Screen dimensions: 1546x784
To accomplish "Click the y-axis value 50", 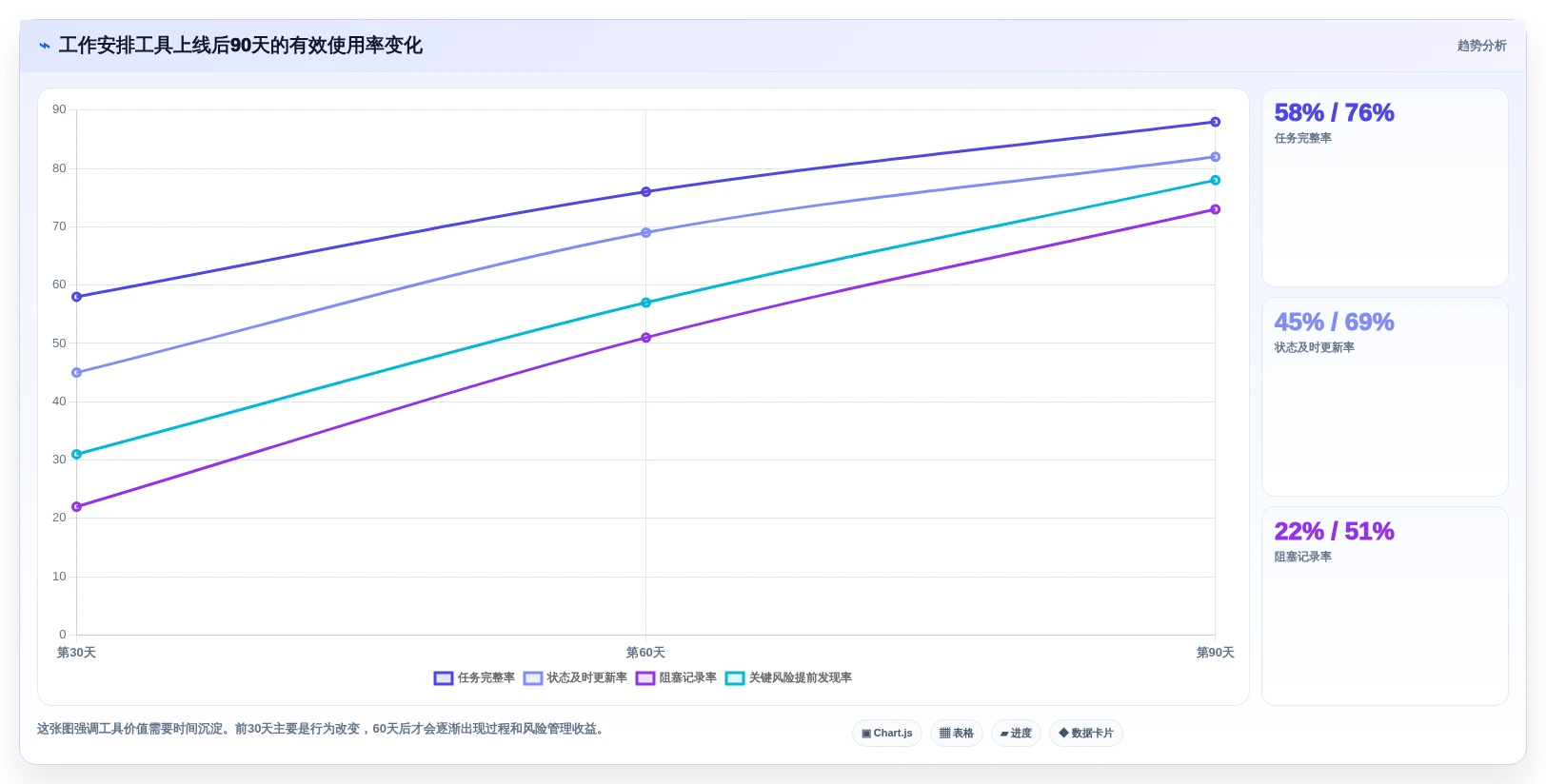I will (x=59, y=343).
